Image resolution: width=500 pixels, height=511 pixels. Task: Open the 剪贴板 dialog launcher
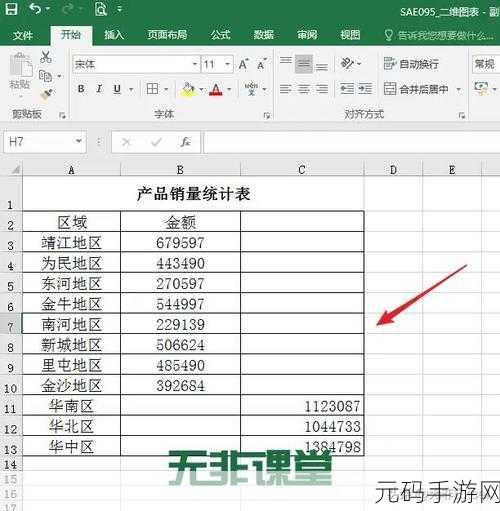coord(62,116)
